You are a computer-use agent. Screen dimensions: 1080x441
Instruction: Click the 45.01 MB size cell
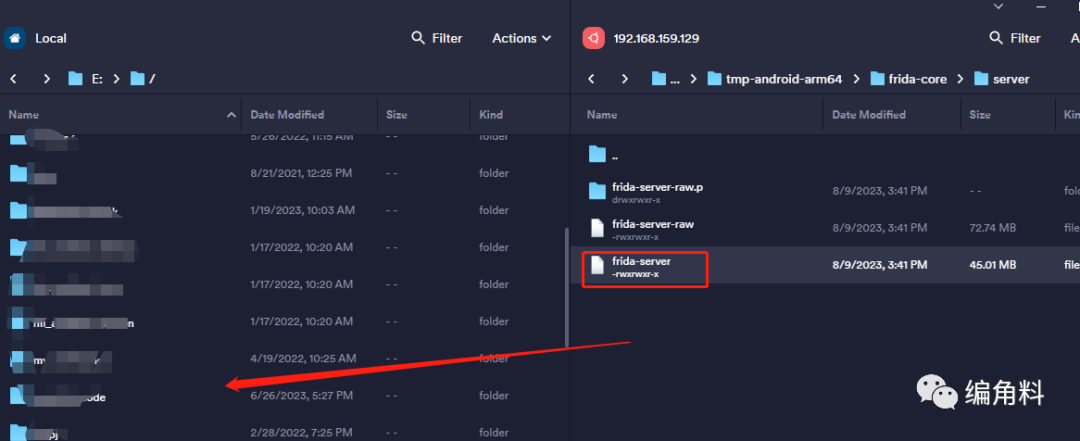(x=993, y=265)
